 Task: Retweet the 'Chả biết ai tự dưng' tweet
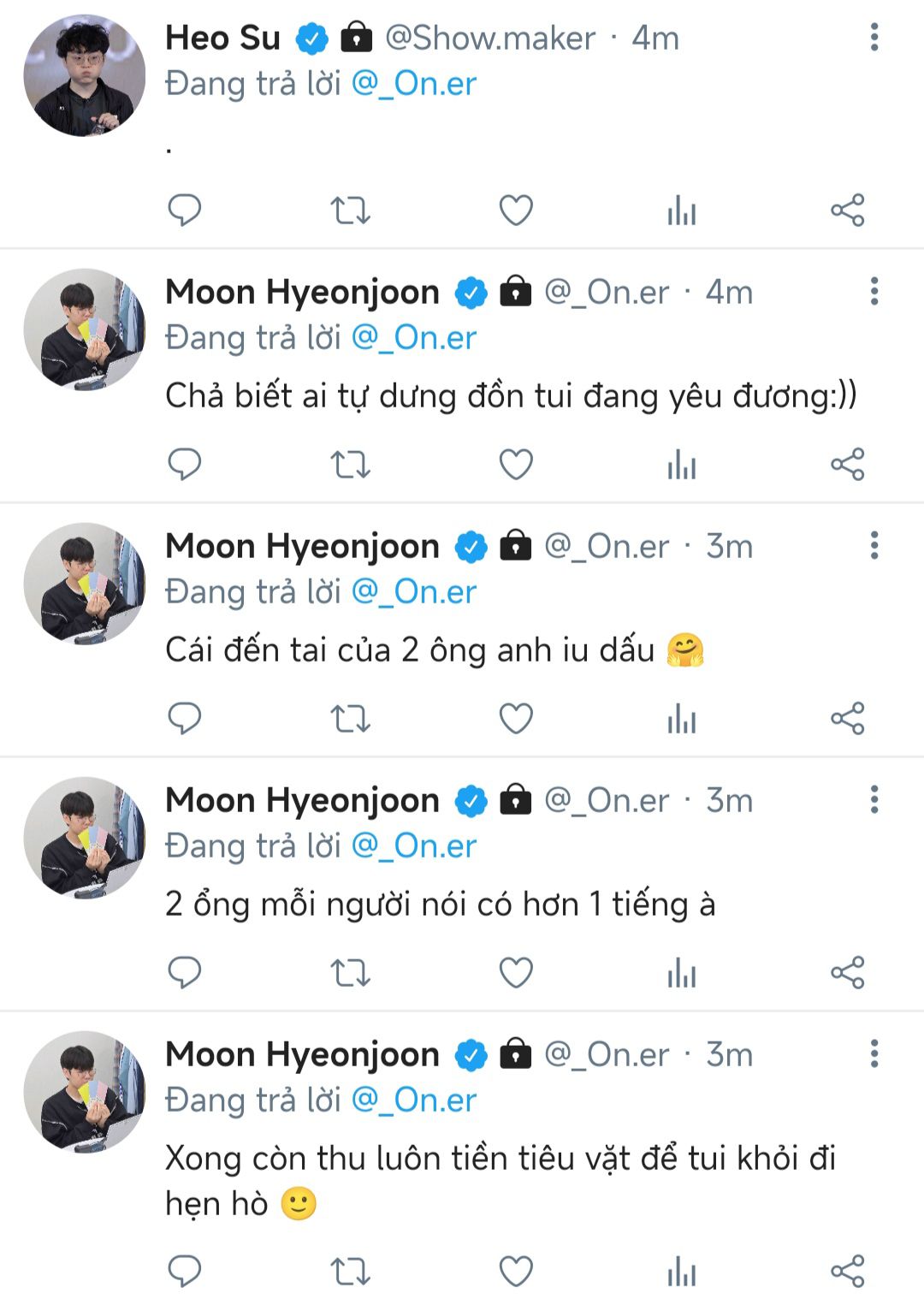point(350,464)
